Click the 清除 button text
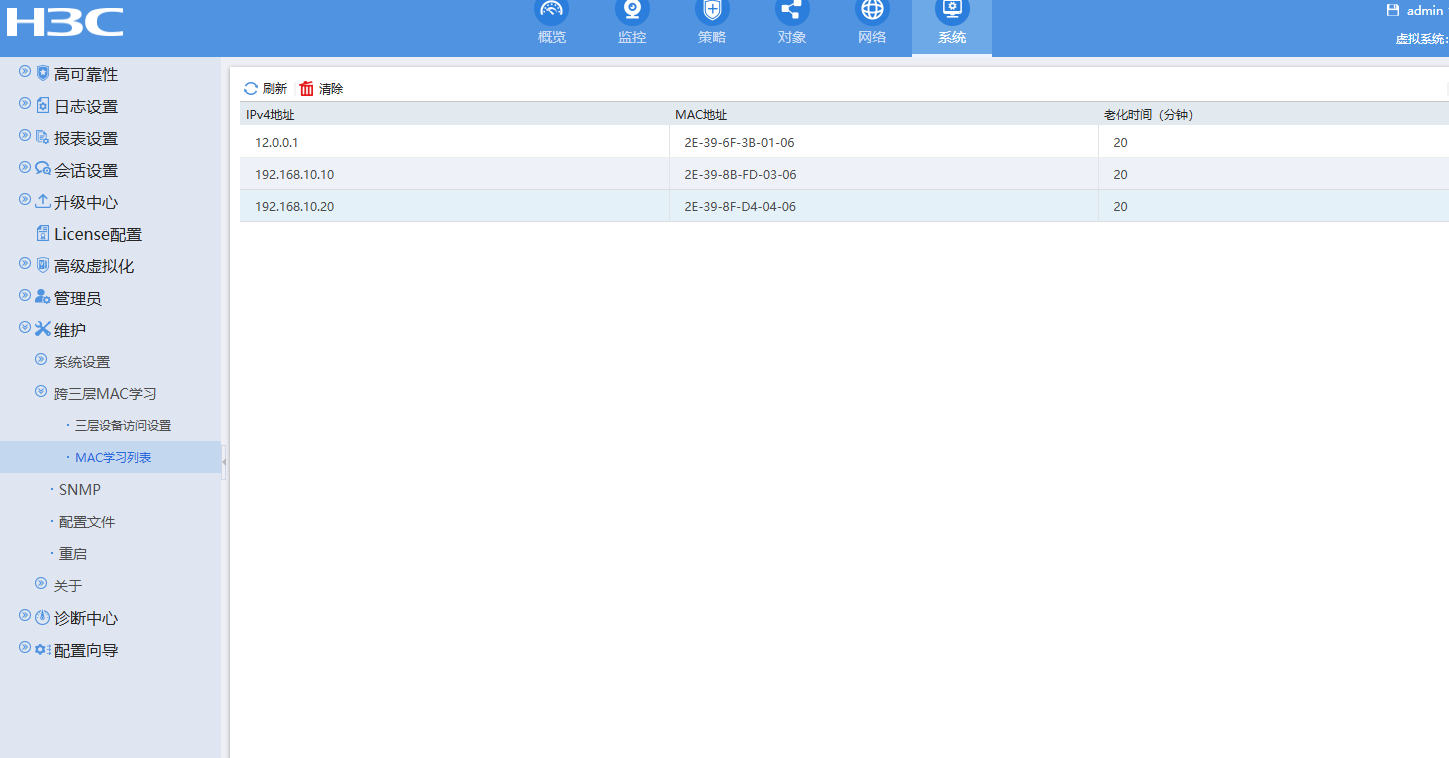The image size is (1449, 758). pos(331,89)
